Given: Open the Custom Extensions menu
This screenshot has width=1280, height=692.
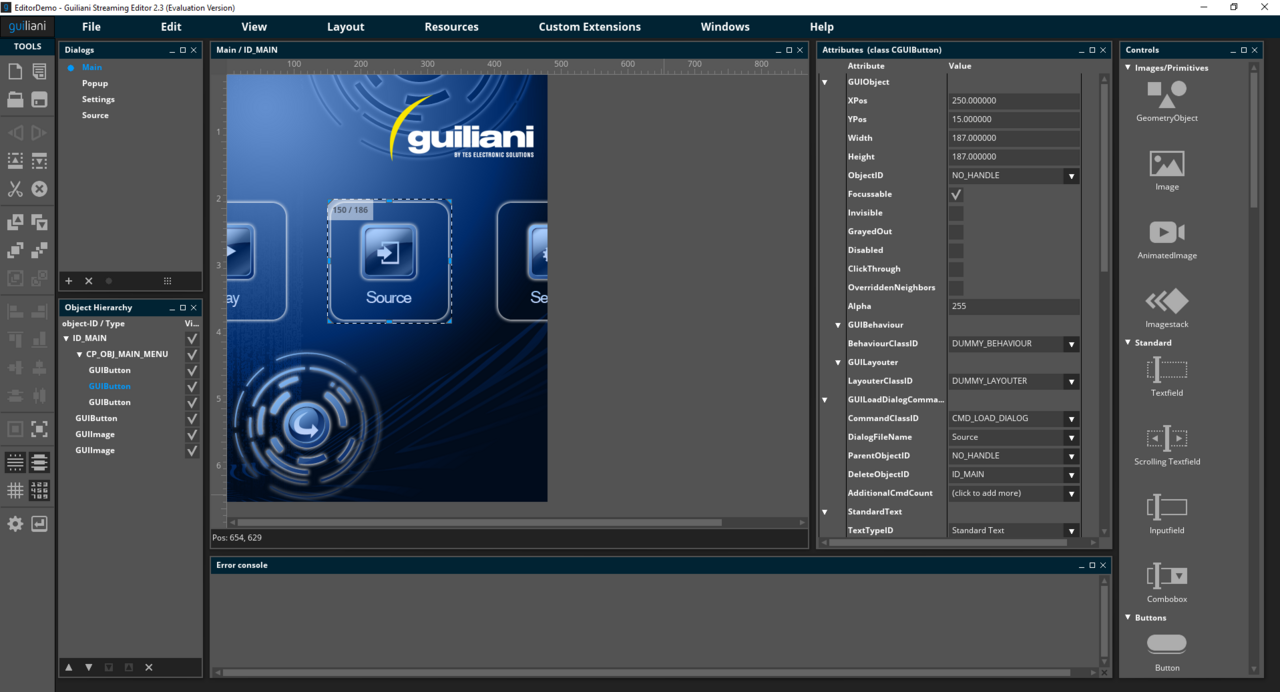Looking at the screenshot, I should (x=590, y=27).
